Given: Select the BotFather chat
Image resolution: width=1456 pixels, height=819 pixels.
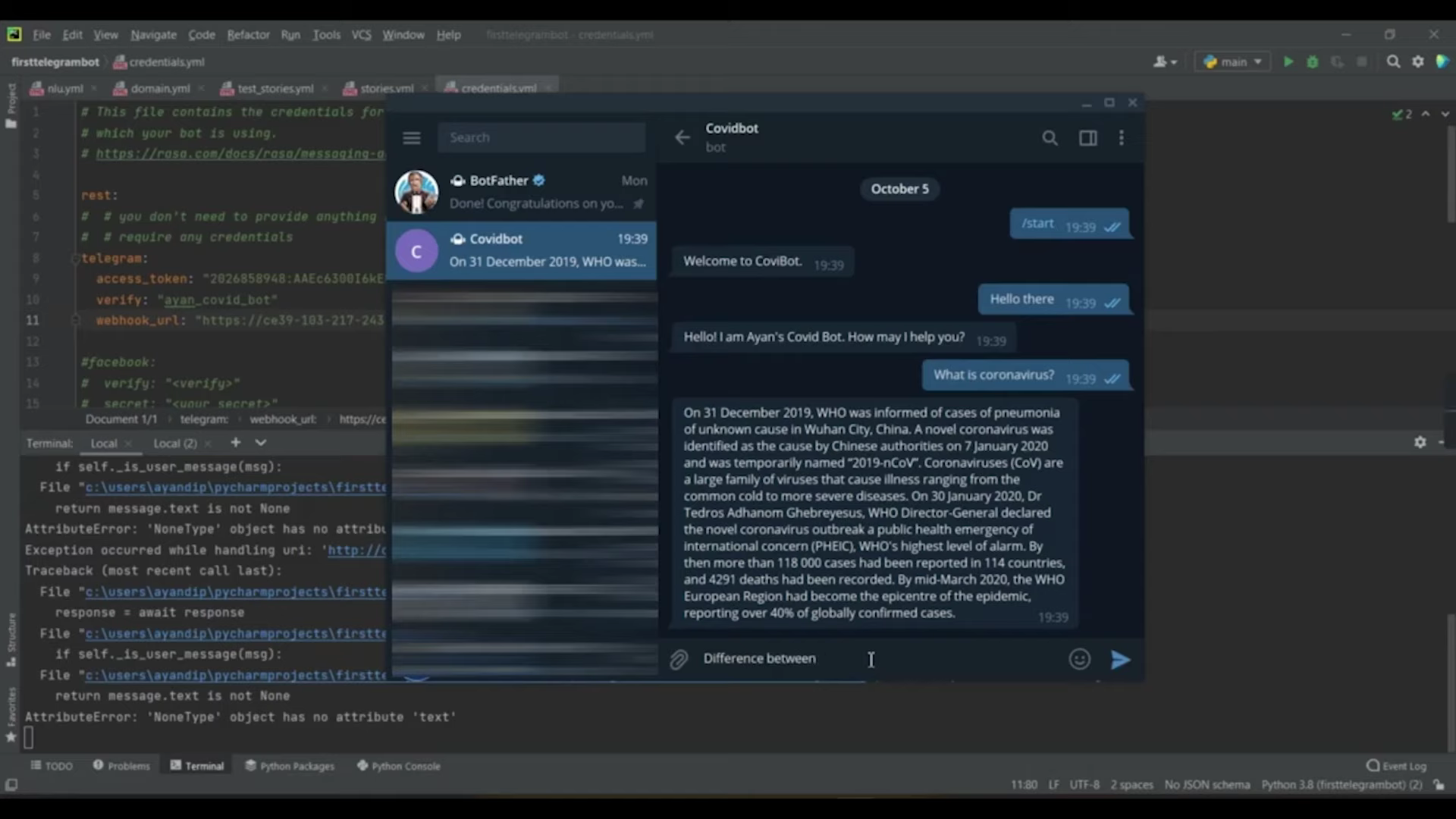Looking at the screenshot, I should (x=521, y=192).
